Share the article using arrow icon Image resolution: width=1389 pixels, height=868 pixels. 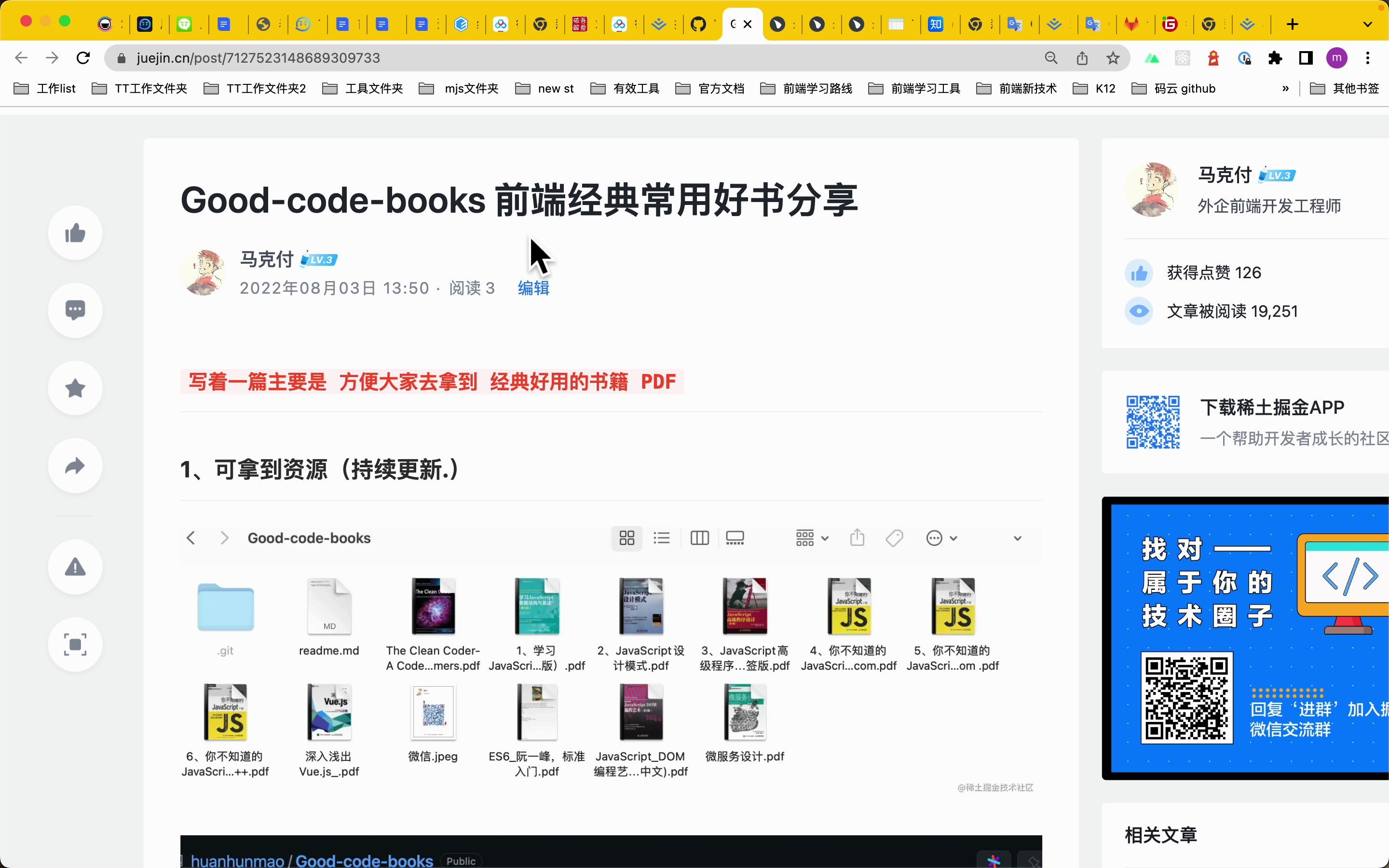75,465
